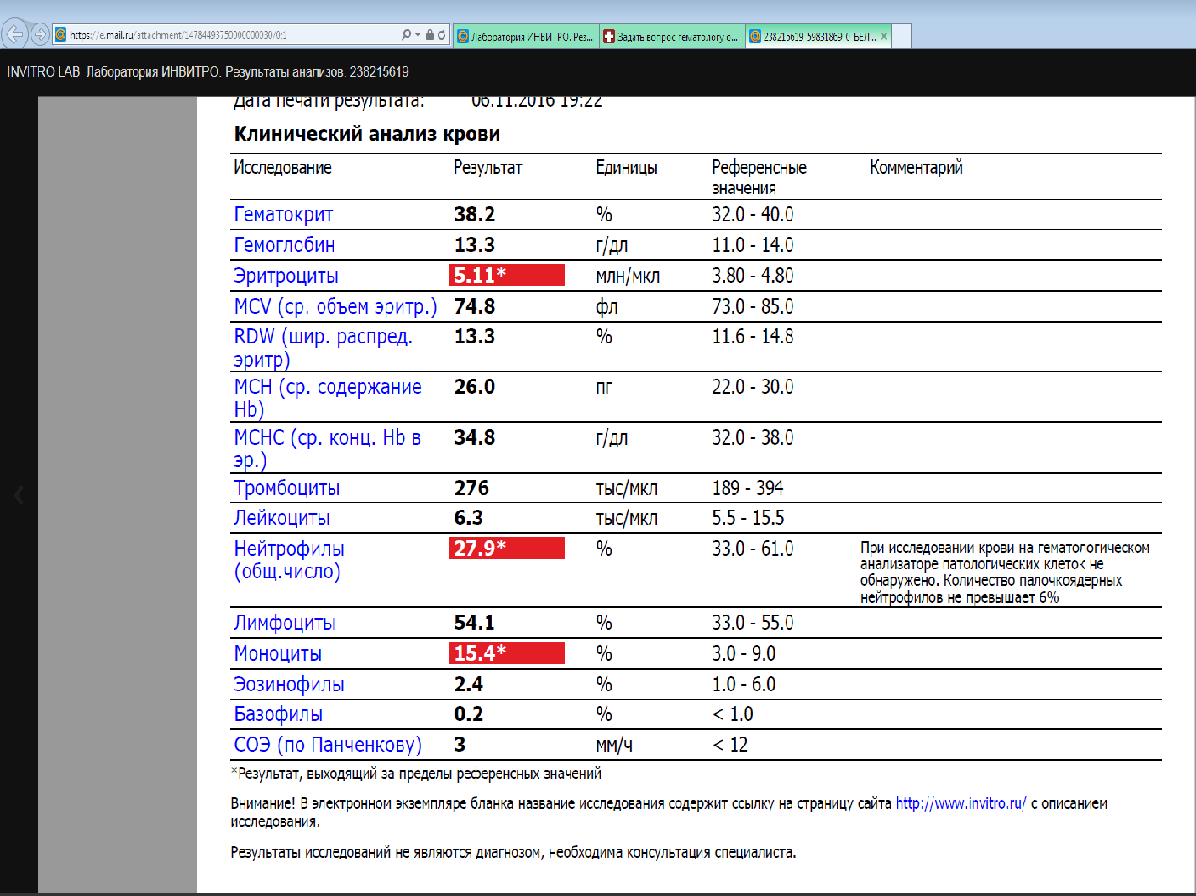This screenshot has height=896, width=1196.
Task: Open the Лейкоциты link
Action: (282, 518)
